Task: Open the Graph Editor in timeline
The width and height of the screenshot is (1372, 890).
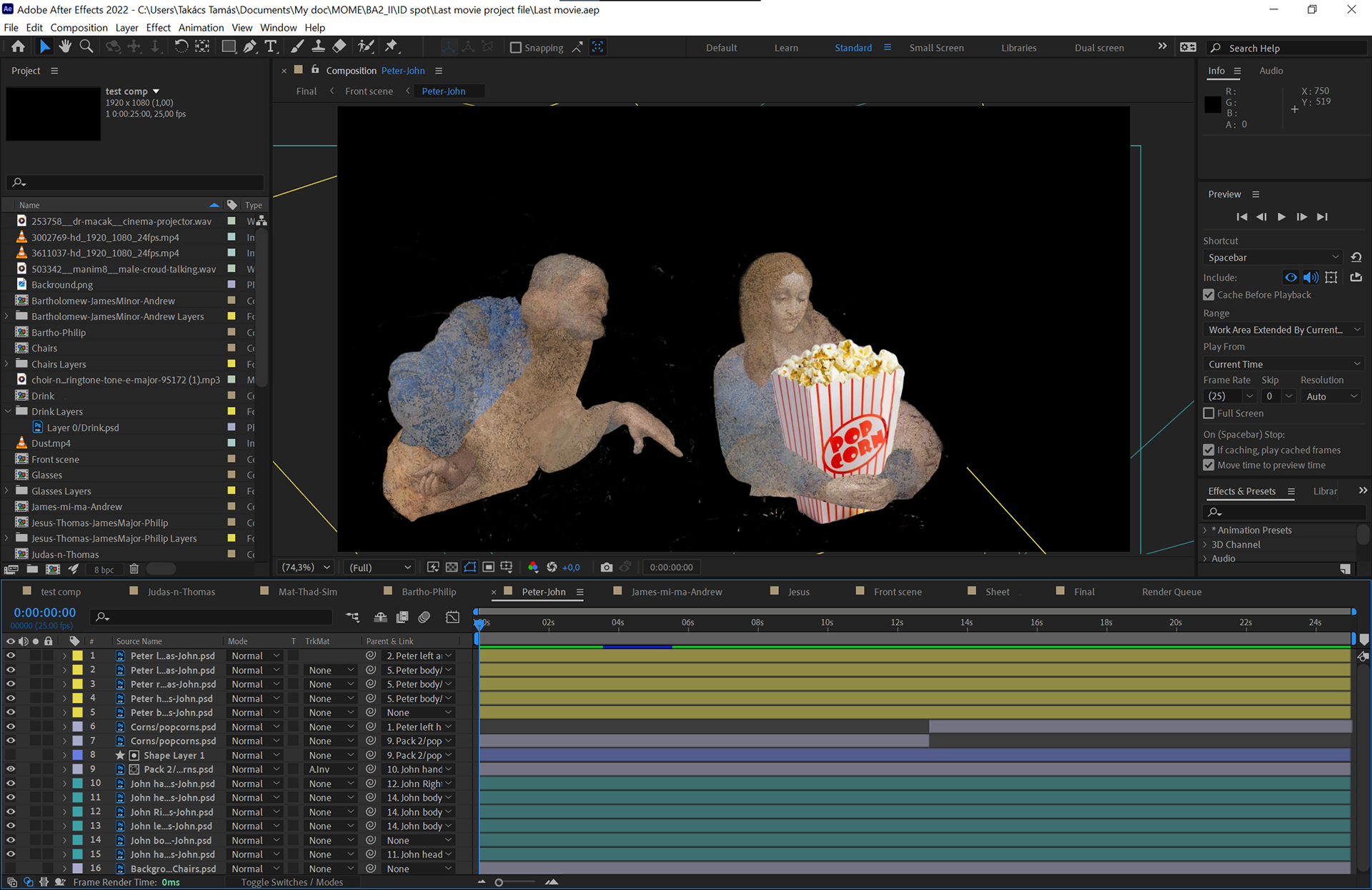Action: click(x=452, y=617)
